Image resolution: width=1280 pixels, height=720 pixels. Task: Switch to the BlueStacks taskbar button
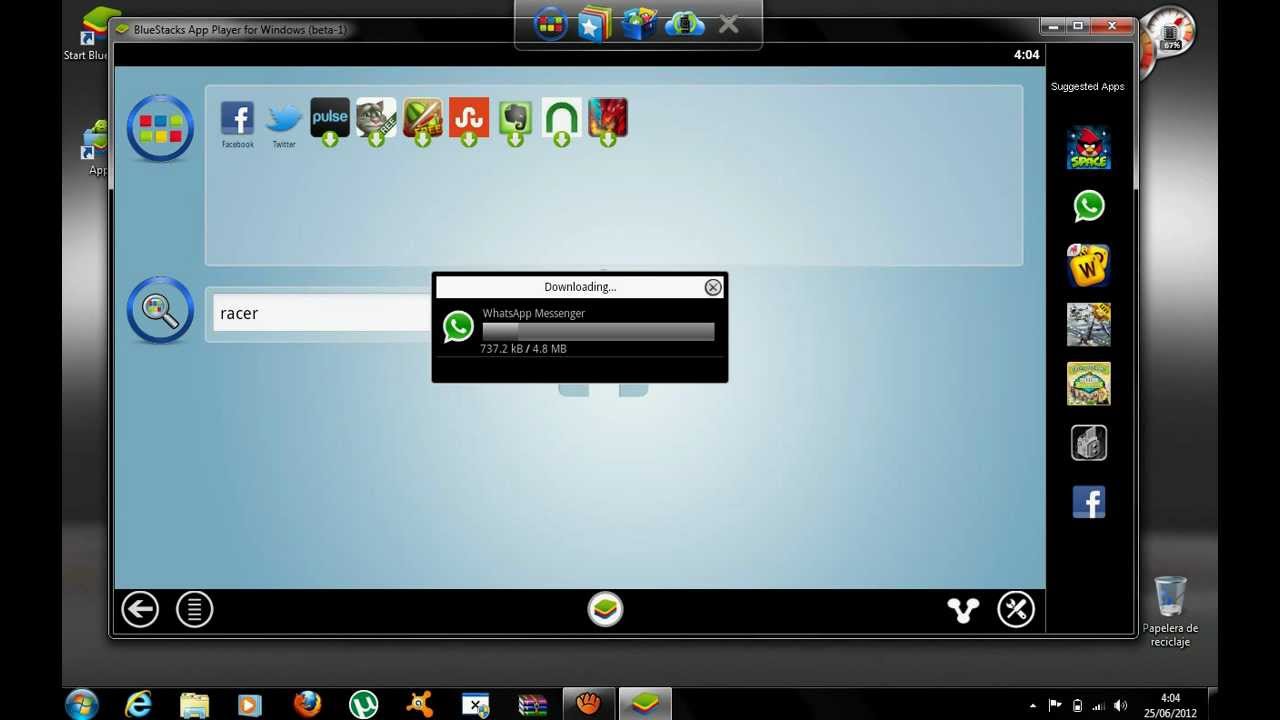click(646, 704)
